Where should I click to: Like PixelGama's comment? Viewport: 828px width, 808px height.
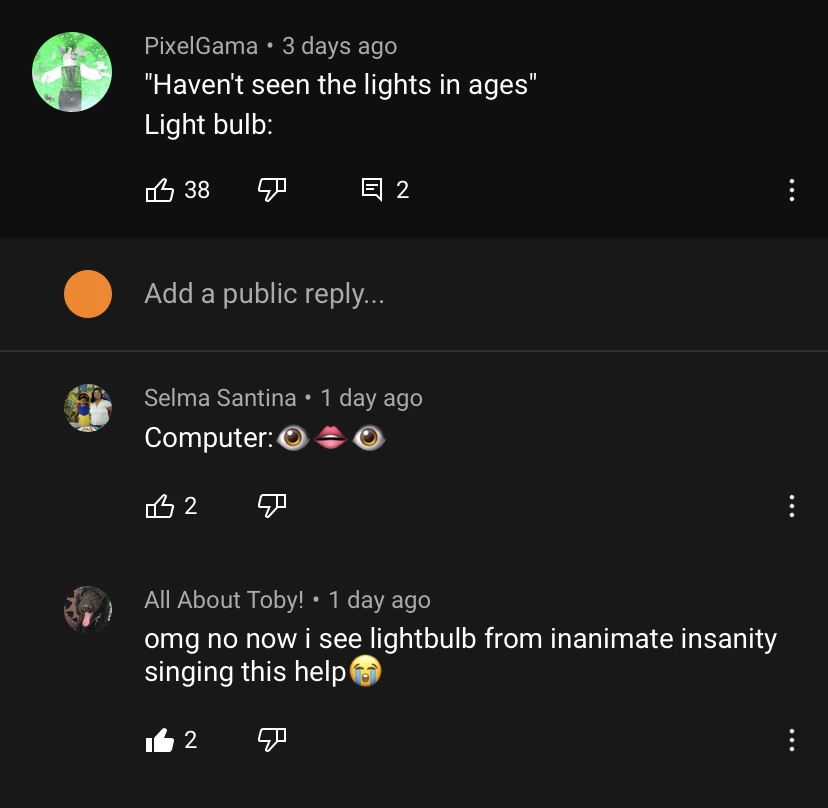point(160,189)
